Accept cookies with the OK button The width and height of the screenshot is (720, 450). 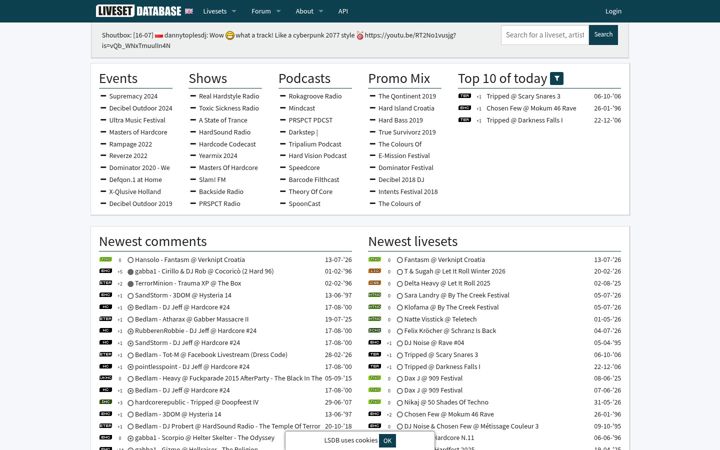click(387, 440)
